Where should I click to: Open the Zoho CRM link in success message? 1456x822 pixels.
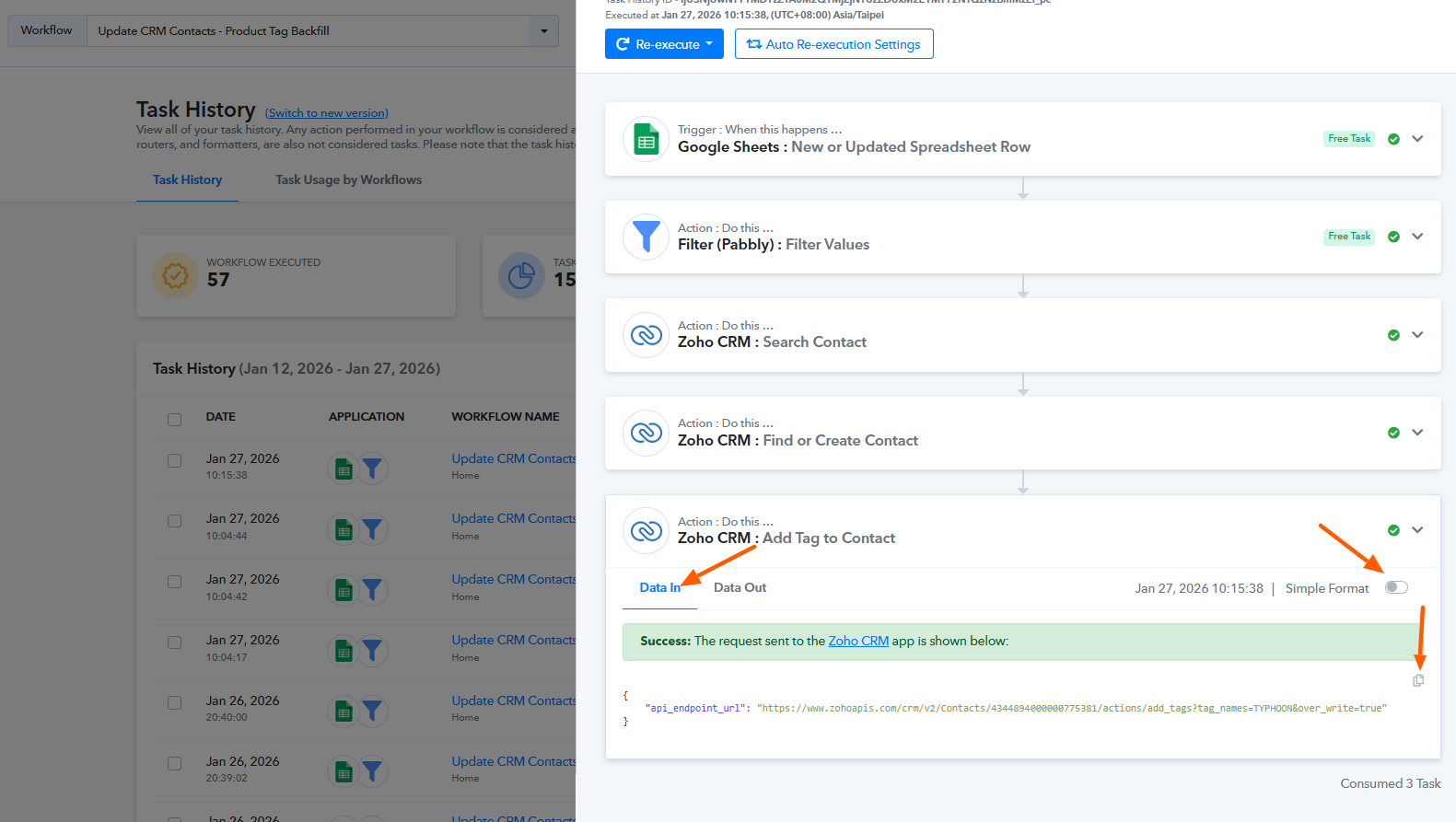point(858,641)
